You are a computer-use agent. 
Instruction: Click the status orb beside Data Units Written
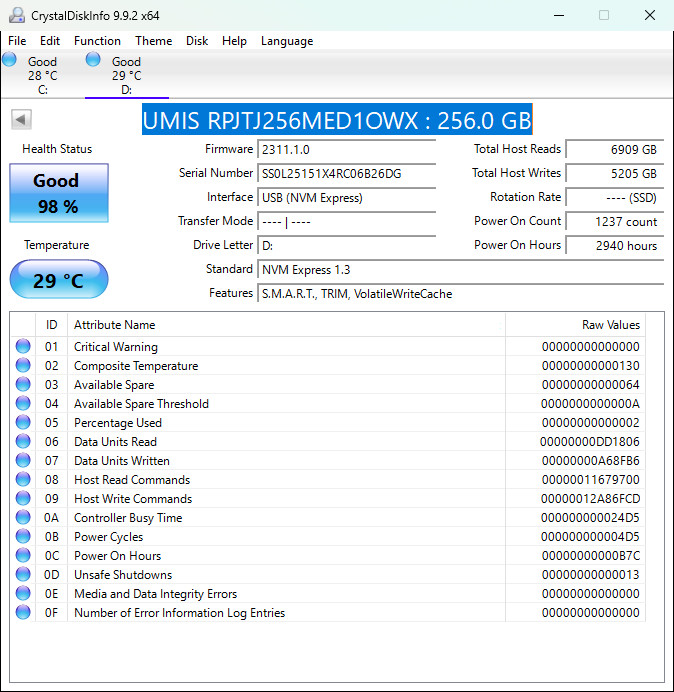[x=23, y=460]
